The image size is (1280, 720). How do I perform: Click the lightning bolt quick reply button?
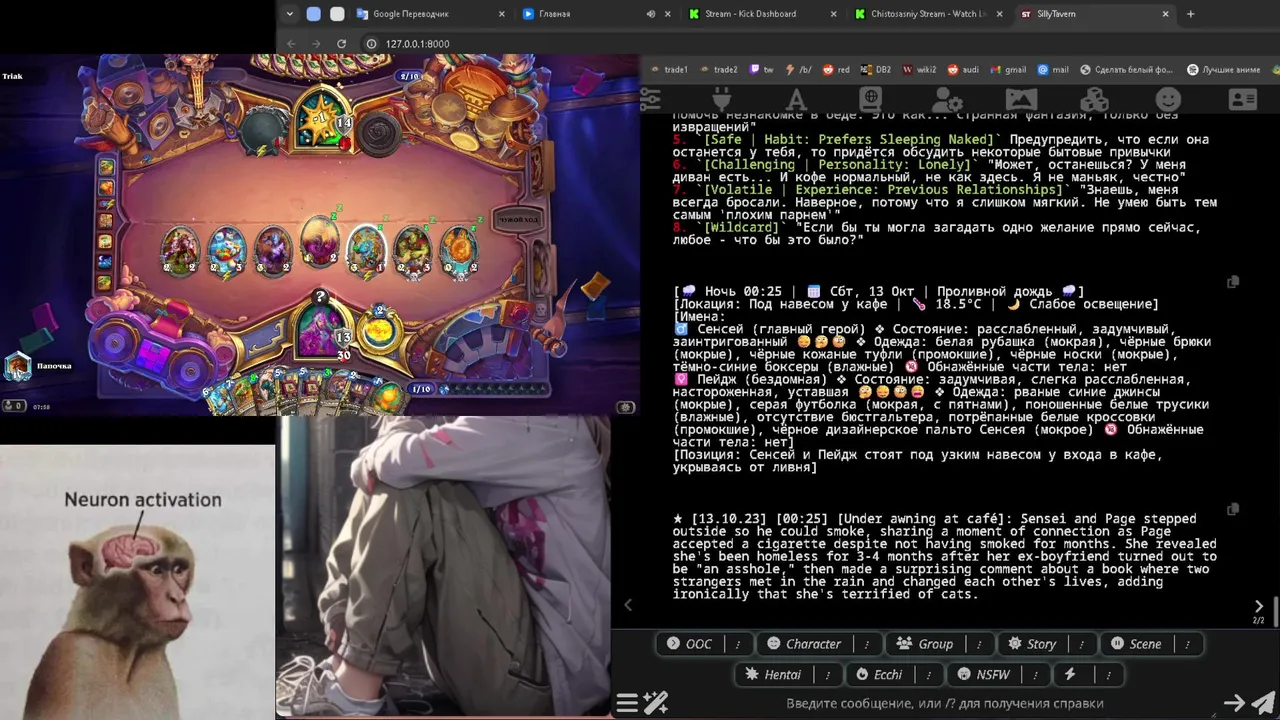(1070, 675)
